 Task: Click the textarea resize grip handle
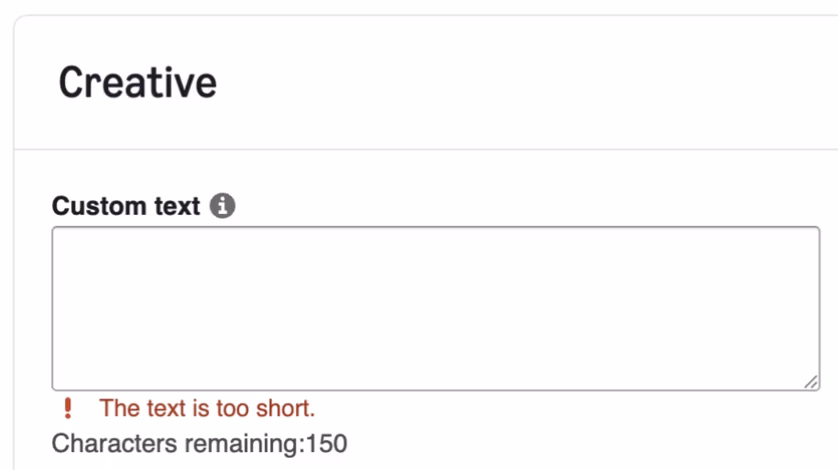coord(810,381)
